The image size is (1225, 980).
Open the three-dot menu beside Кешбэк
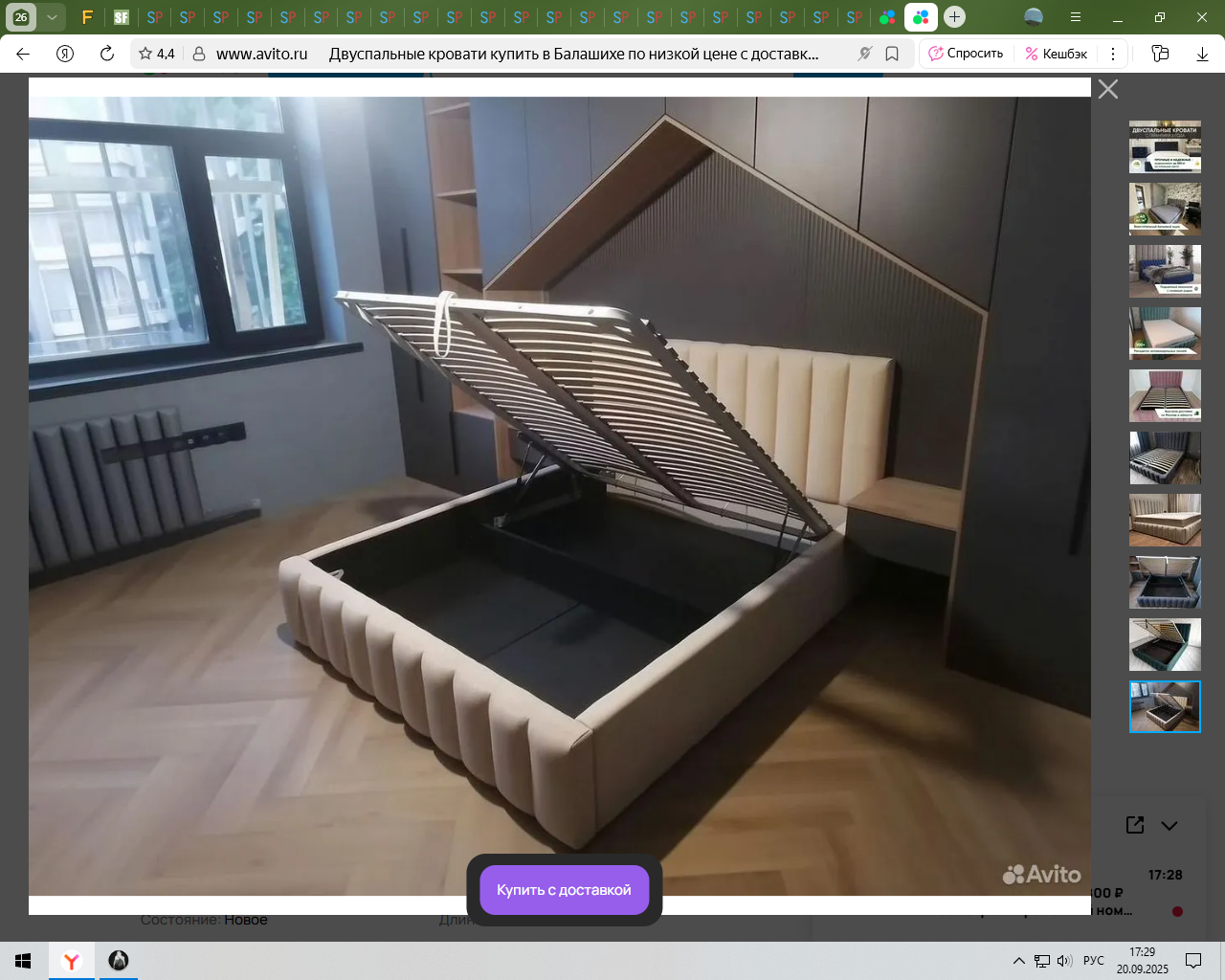point(1113,54)
